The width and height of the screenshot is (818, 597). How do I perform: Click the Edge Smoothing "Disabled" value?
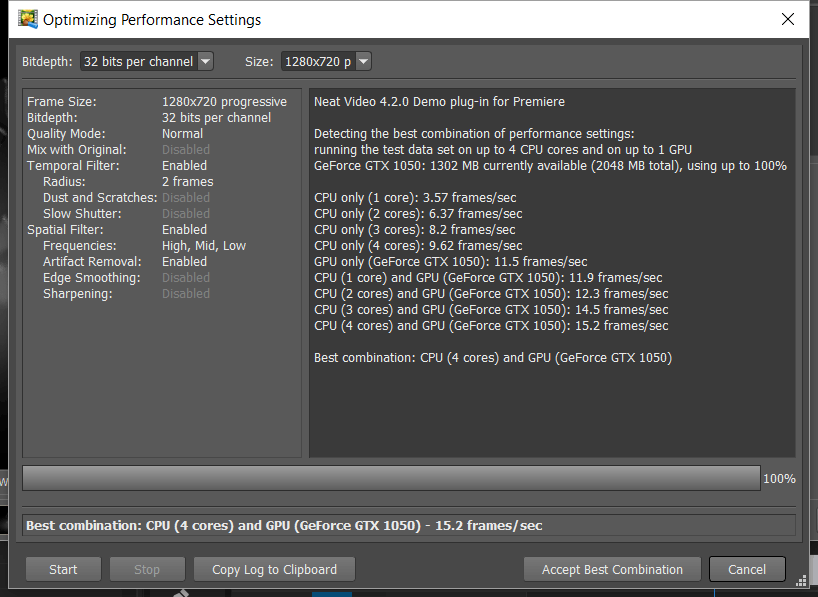(186, 278)
